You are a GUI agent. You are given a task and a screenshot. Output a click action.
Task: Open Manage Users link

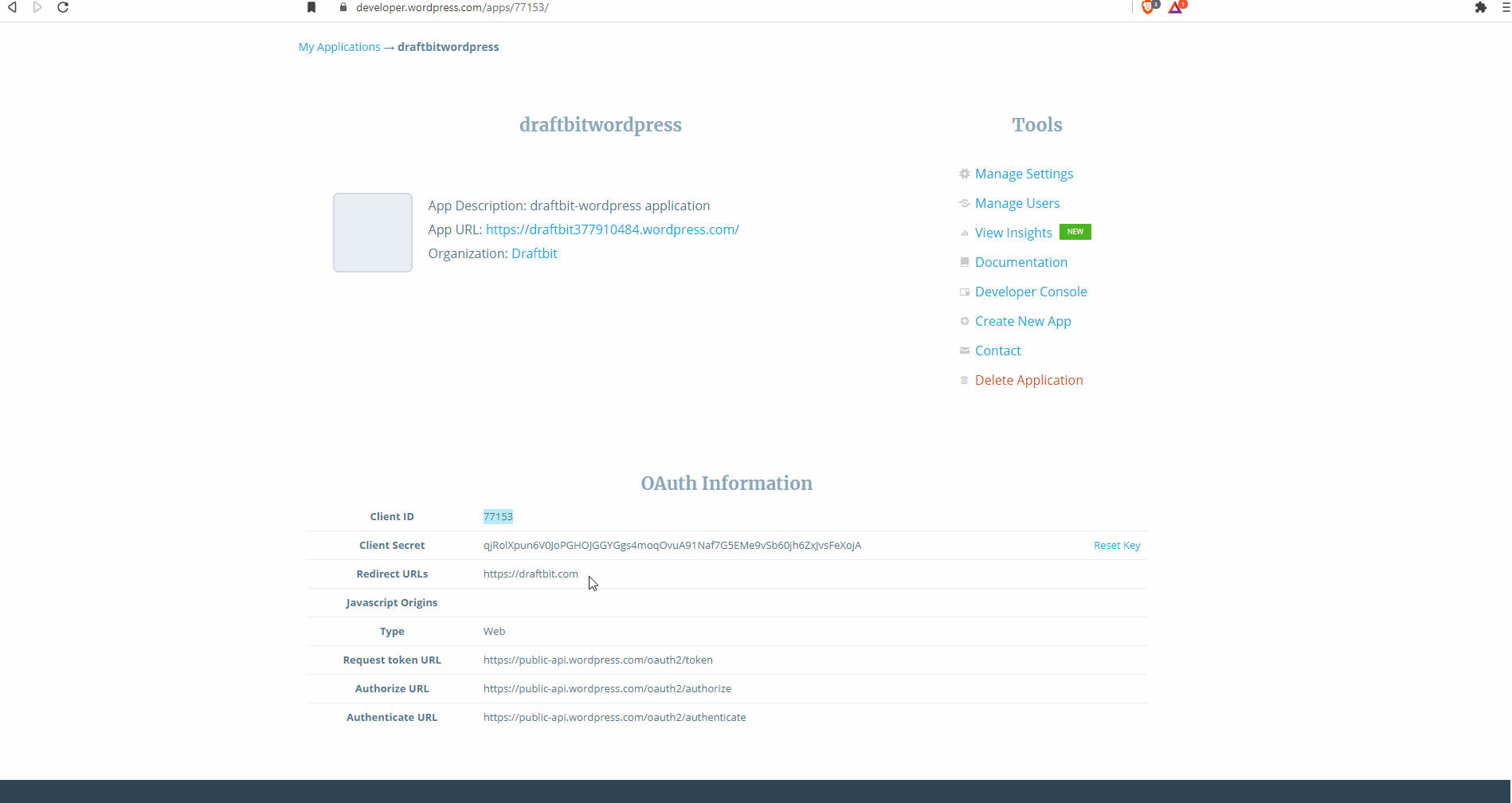coord(1017,203)
